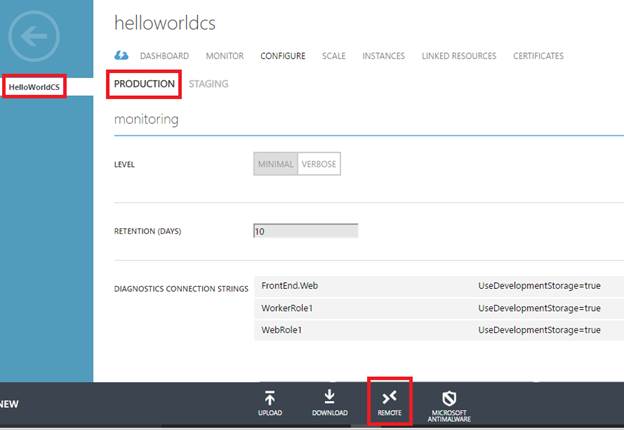Click the monitoring section heading
This screenshot has width=624, height=430.
(x=146, y=119)
